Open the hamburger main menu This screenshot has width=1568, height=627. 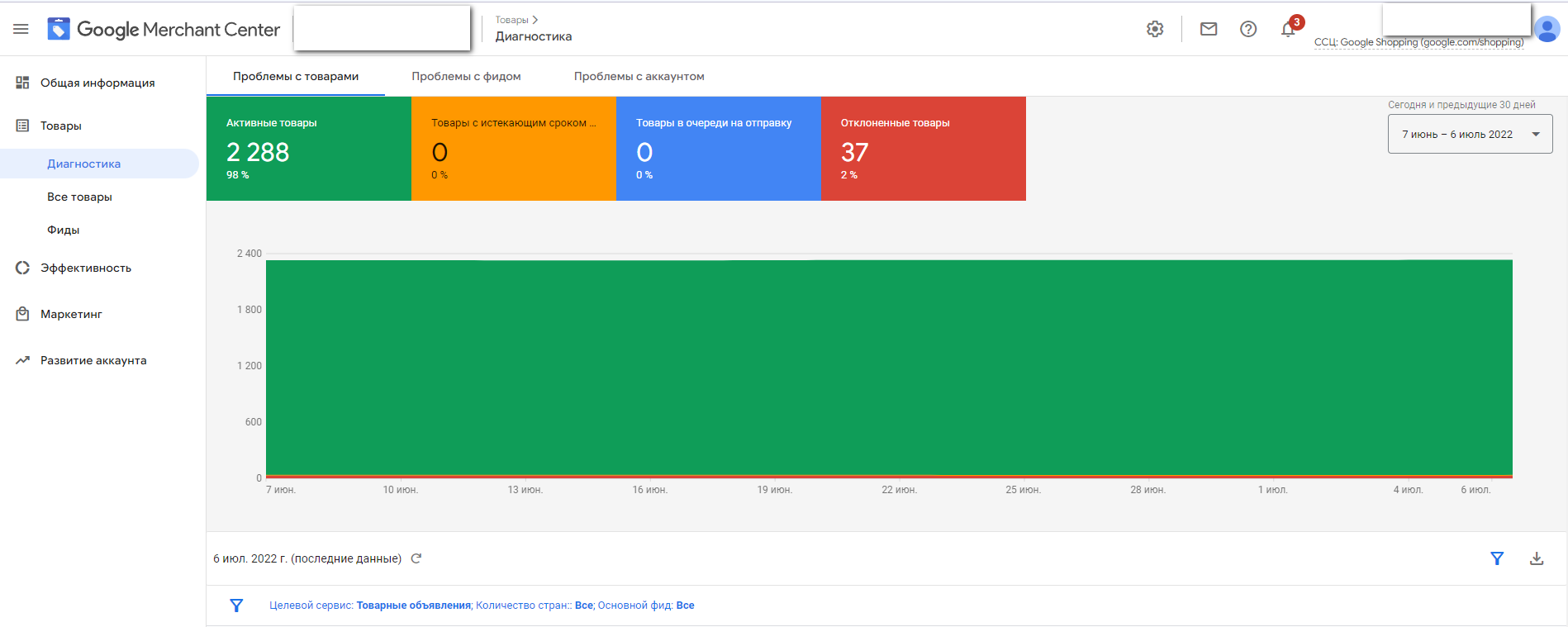pos(21,29)
